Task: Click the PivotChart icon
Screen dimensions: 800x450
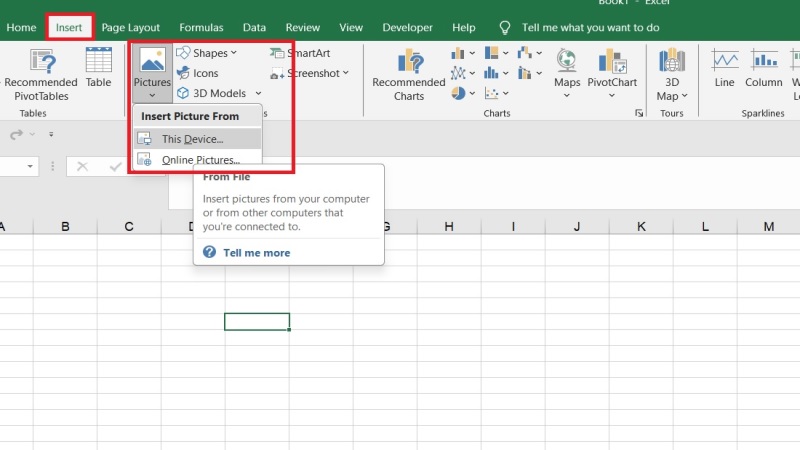Action: coord(612,61)
